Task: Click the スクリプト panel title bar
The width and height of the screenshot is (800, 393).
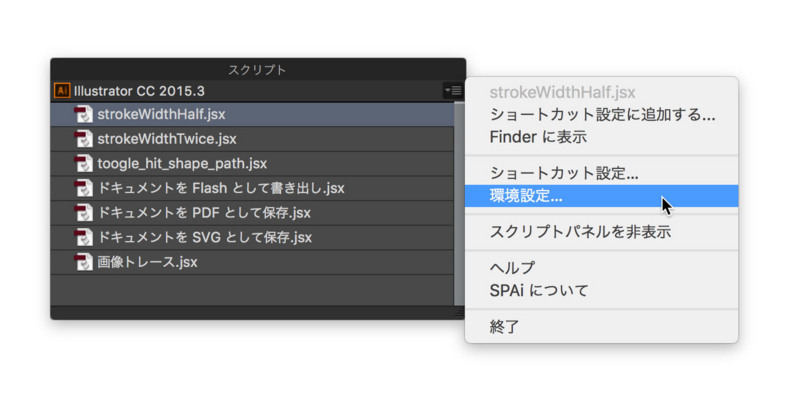Action: 258,69
